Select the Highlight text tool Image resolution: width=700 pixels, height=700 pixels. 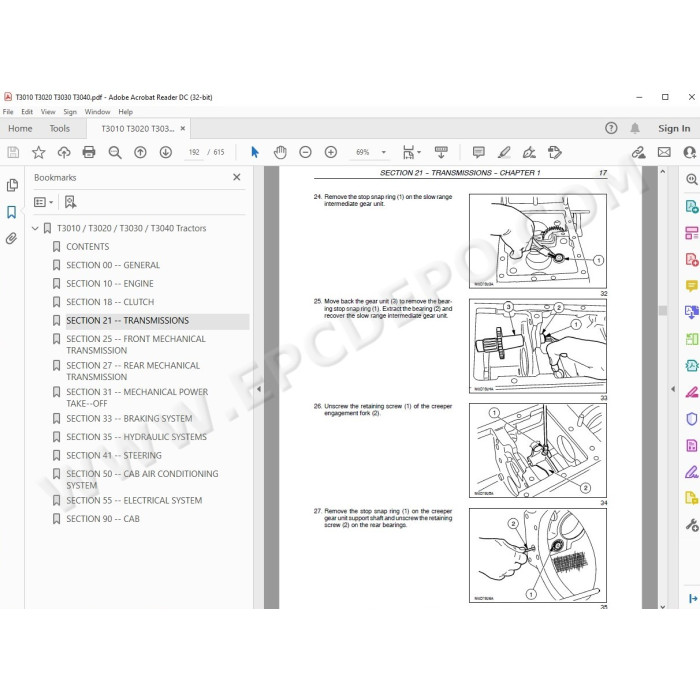504,152
